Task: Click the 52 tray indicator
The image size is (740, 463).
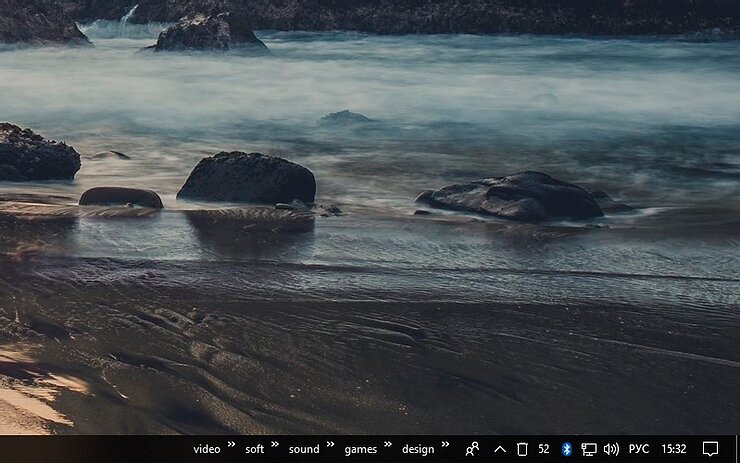Action: coord(544,449)
